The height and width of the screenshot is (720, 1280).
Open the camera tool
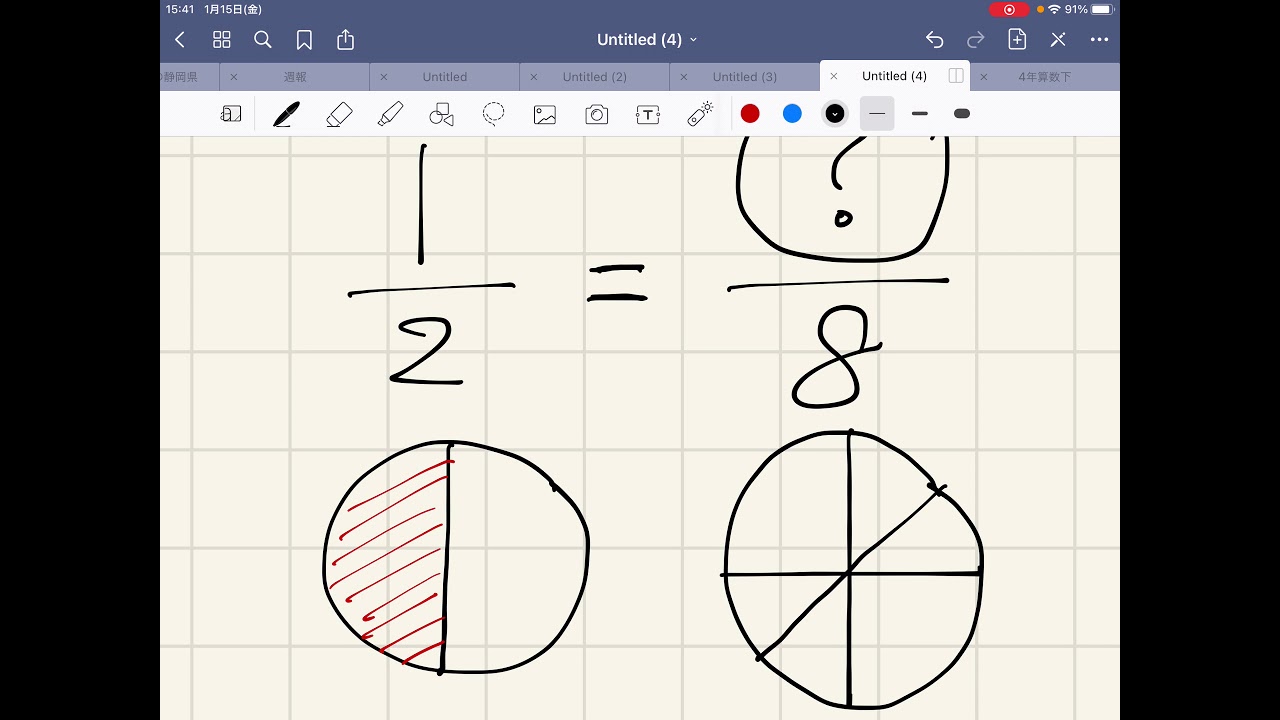coord(597,115)
